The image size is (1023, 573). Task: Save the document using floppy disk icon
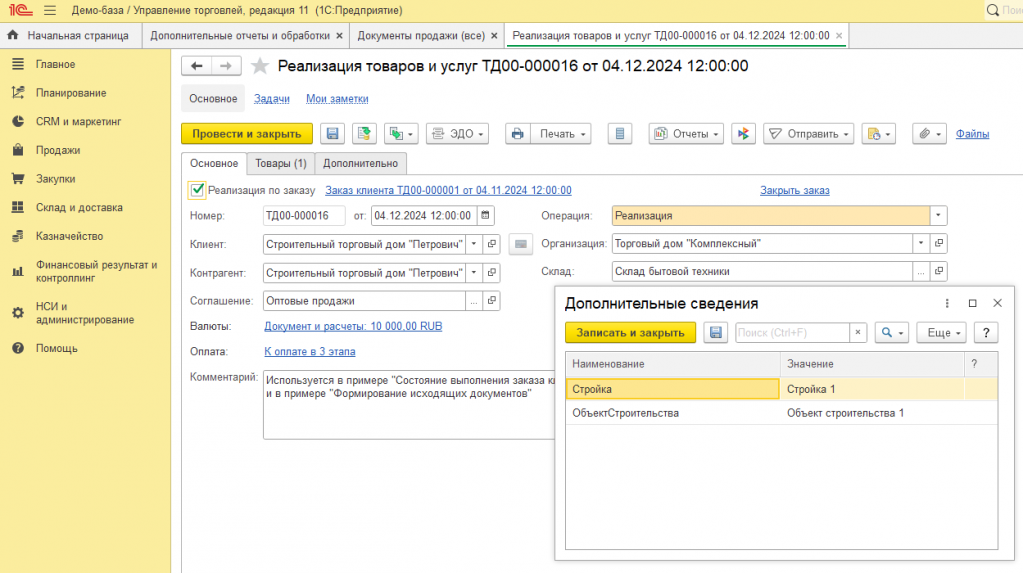coord(333,134)
